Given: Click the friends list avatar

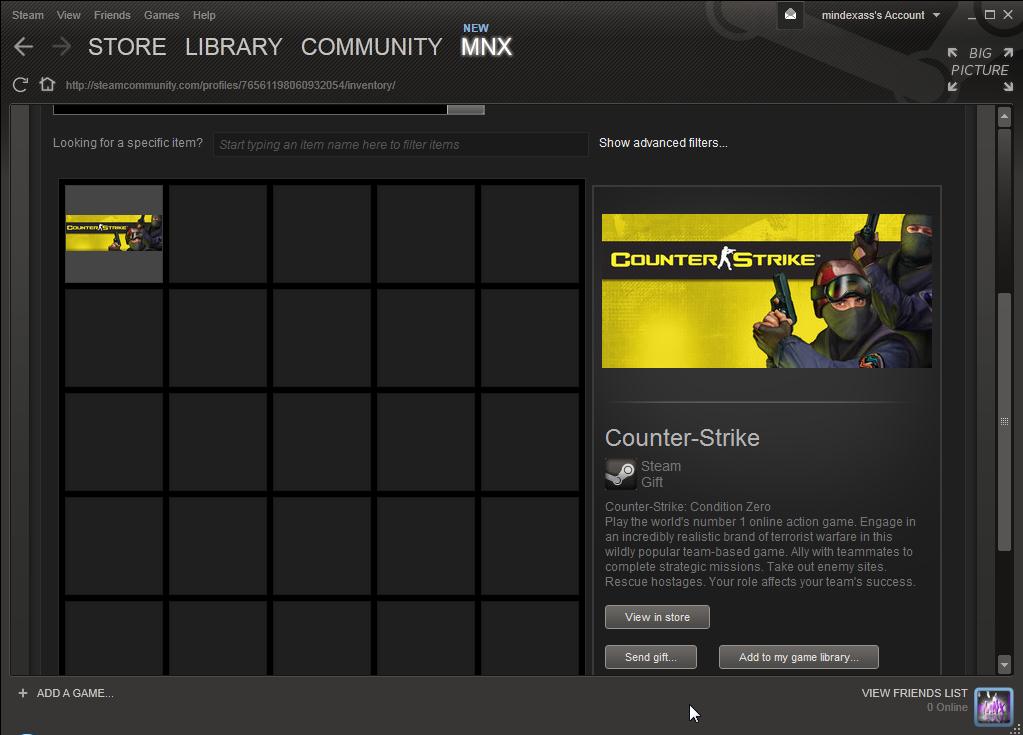Looking at the screenshot, I should tap(993, 706).
